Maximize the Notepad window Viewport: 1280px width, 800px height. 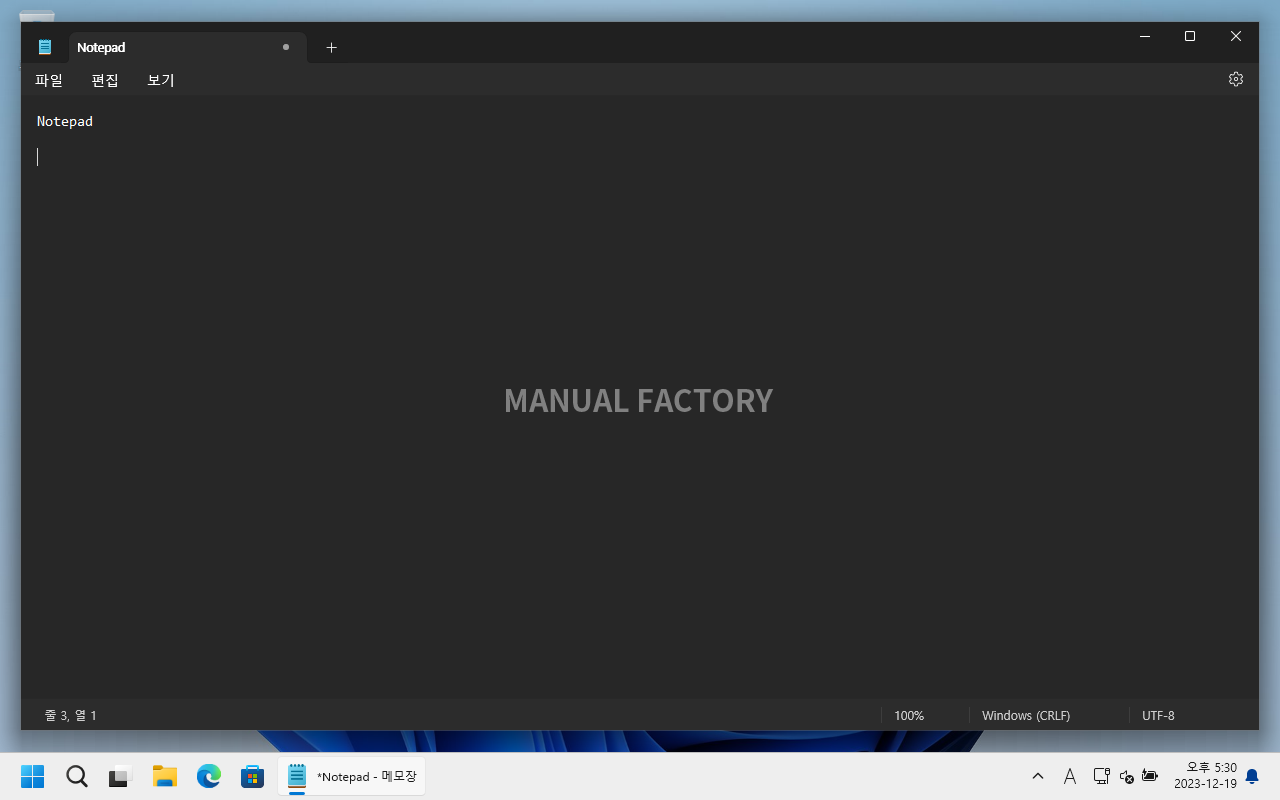click(1190, 36)
